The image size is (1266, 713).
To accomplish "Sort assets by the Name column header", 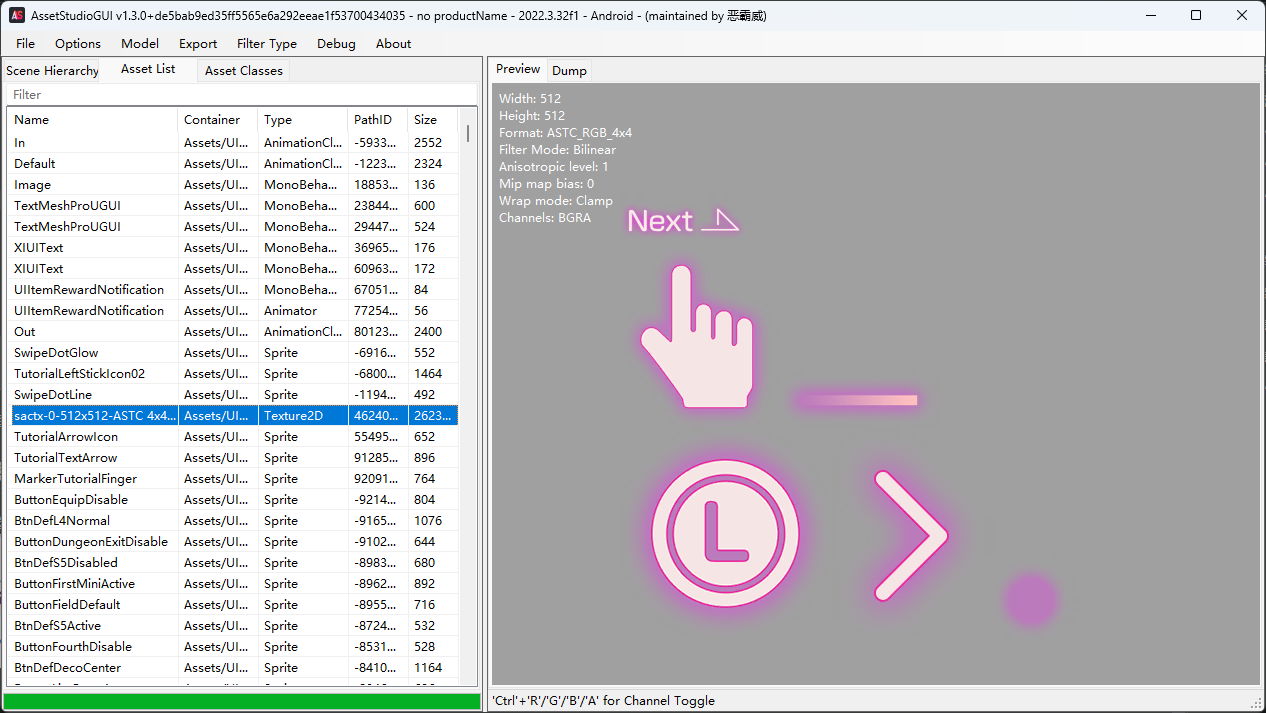I will tap(94, 120).
